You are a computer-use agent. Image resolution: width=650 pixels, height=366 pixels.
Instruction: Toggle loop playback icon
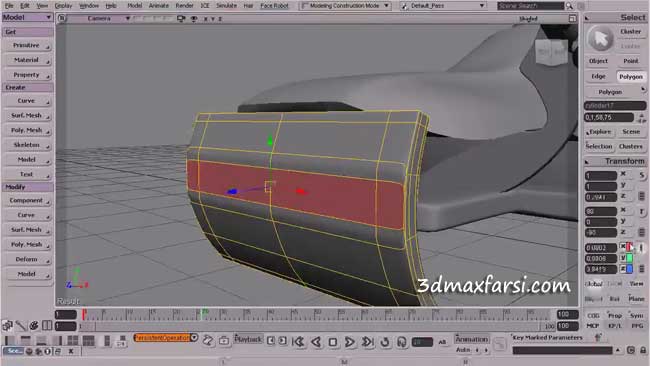(385, 342)
